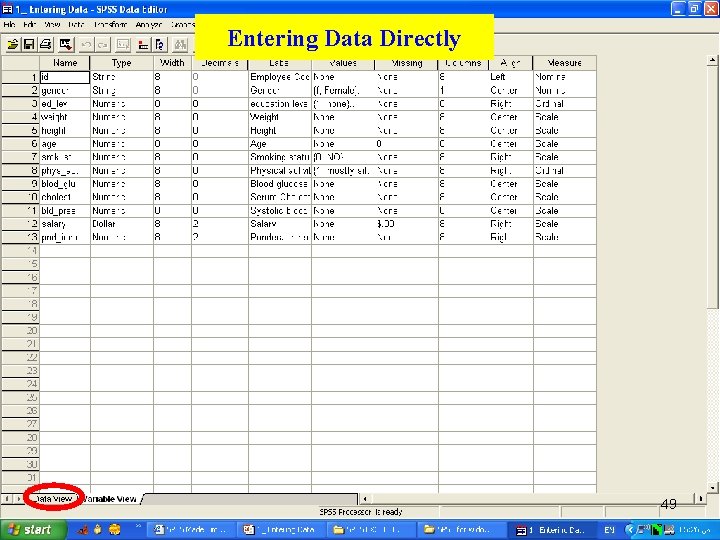Image resolution: width=720 pixels, height=540 pixels.
Task: Click the Type column header
Action: coord(122,63)
